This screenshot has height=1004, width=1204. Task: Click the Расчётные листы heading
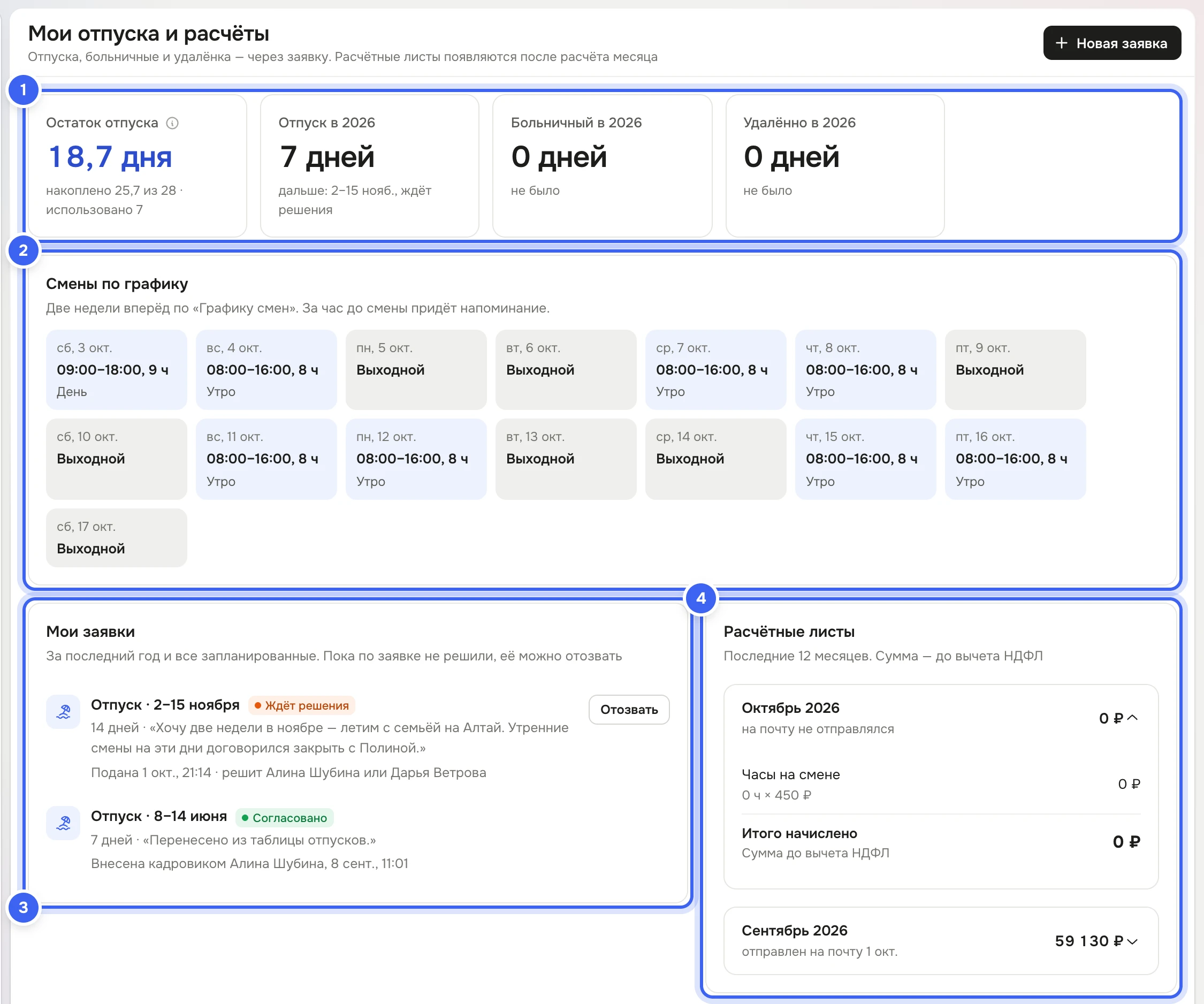click(x=789, y=632)
